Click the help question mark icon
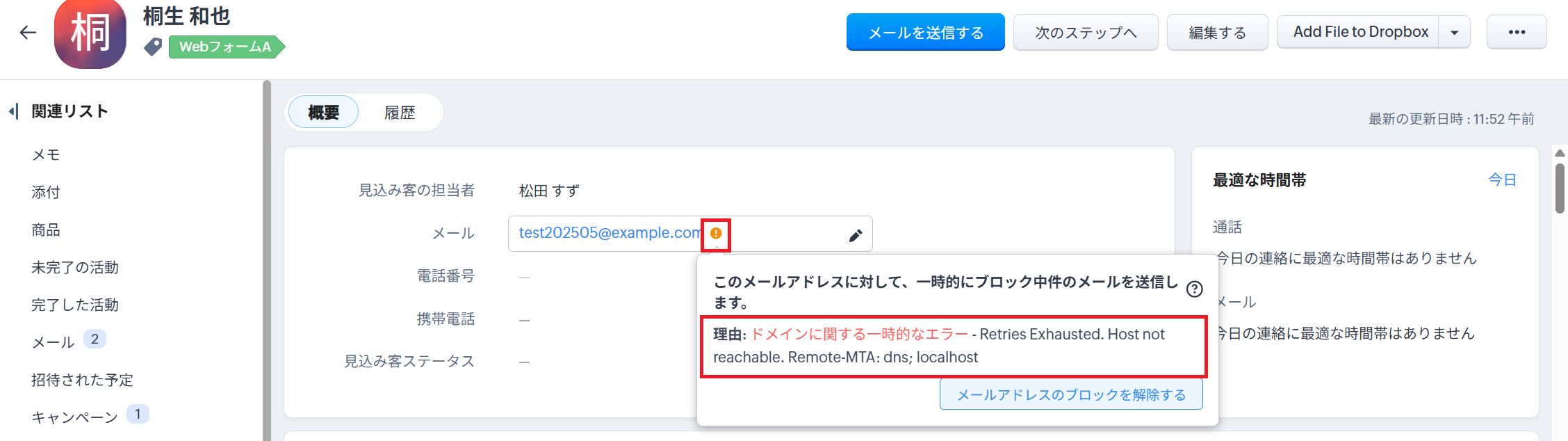 tap(1194, 289)
